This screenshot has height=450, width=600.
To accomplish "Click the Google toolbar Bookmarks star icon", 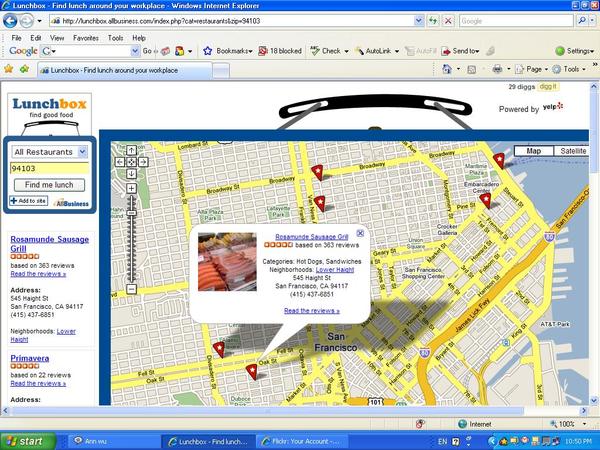I will click(x=207, y=51).
